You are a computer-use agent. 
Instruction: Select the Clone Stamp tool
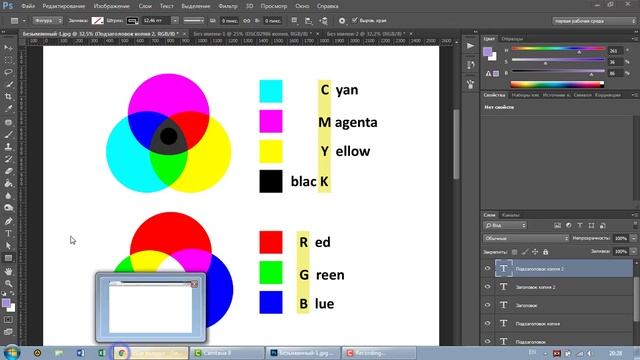pos(8,147)
